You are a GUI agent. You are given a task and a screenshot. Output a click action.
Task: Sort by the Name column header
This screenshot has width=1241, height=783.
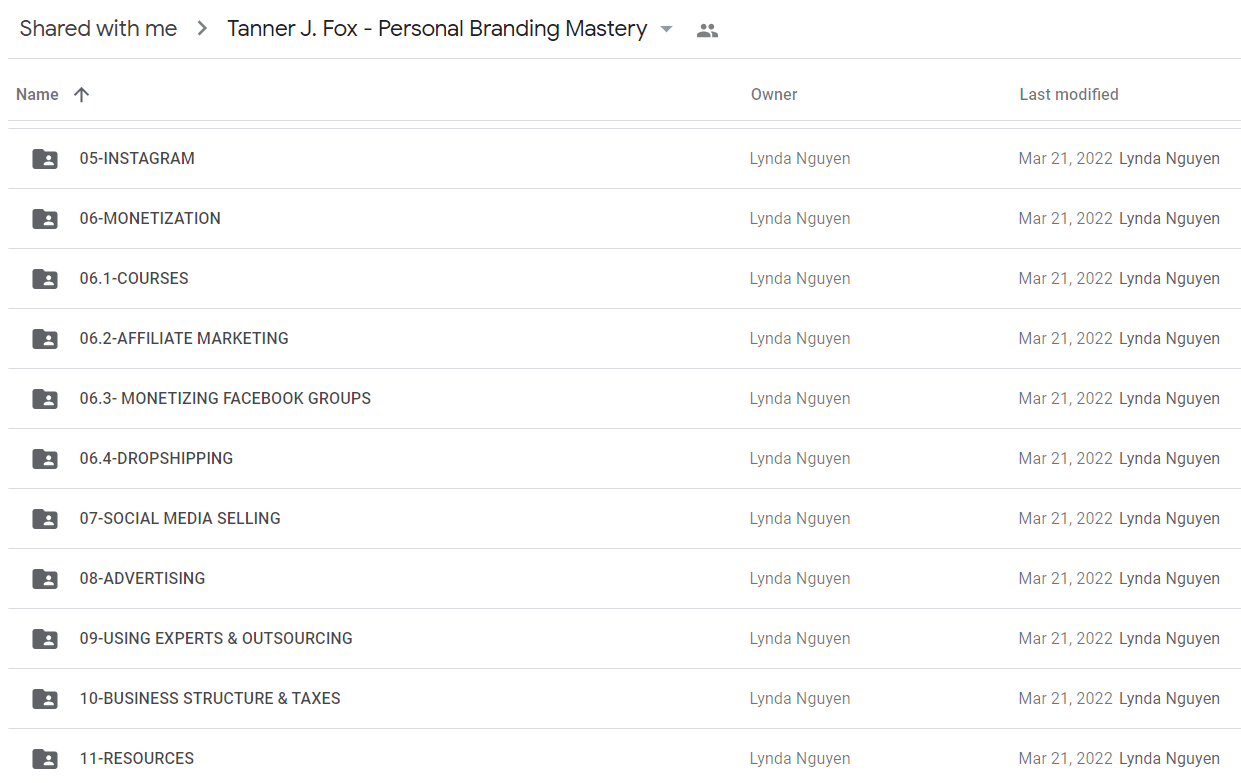[37, 94]
